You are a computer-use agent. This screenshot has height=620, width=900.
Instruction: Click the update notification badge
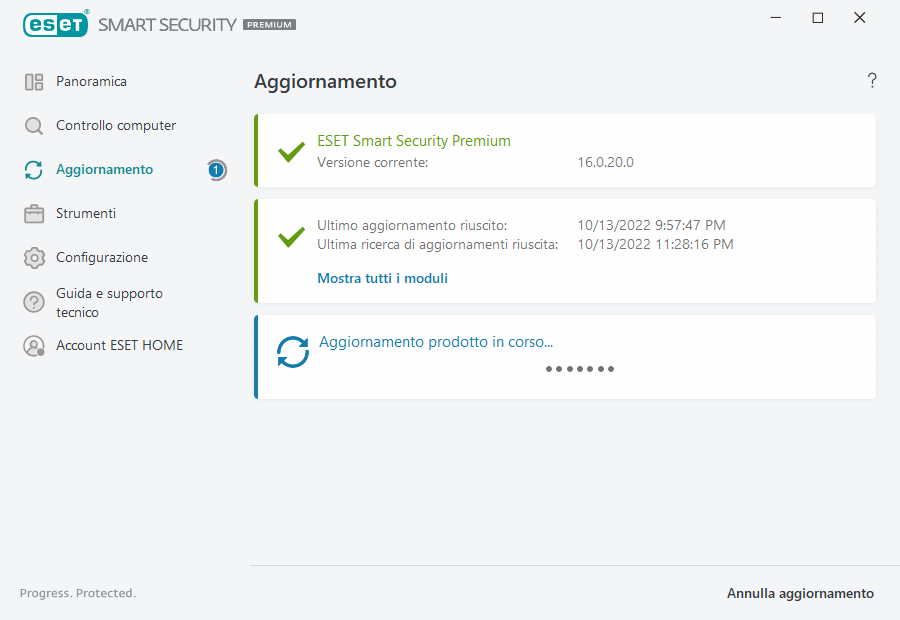click(x=216, y=170)
